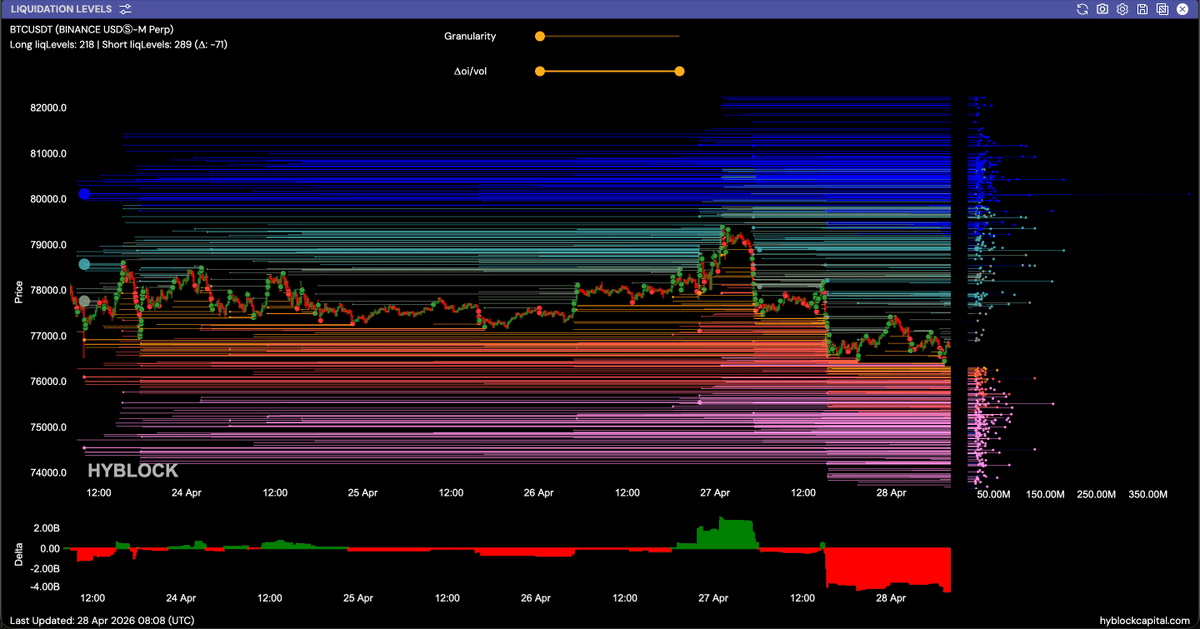Click the 82000.0 price axis label
Viewport: 1200px width, 629px height.
click(x=48, y=108)
